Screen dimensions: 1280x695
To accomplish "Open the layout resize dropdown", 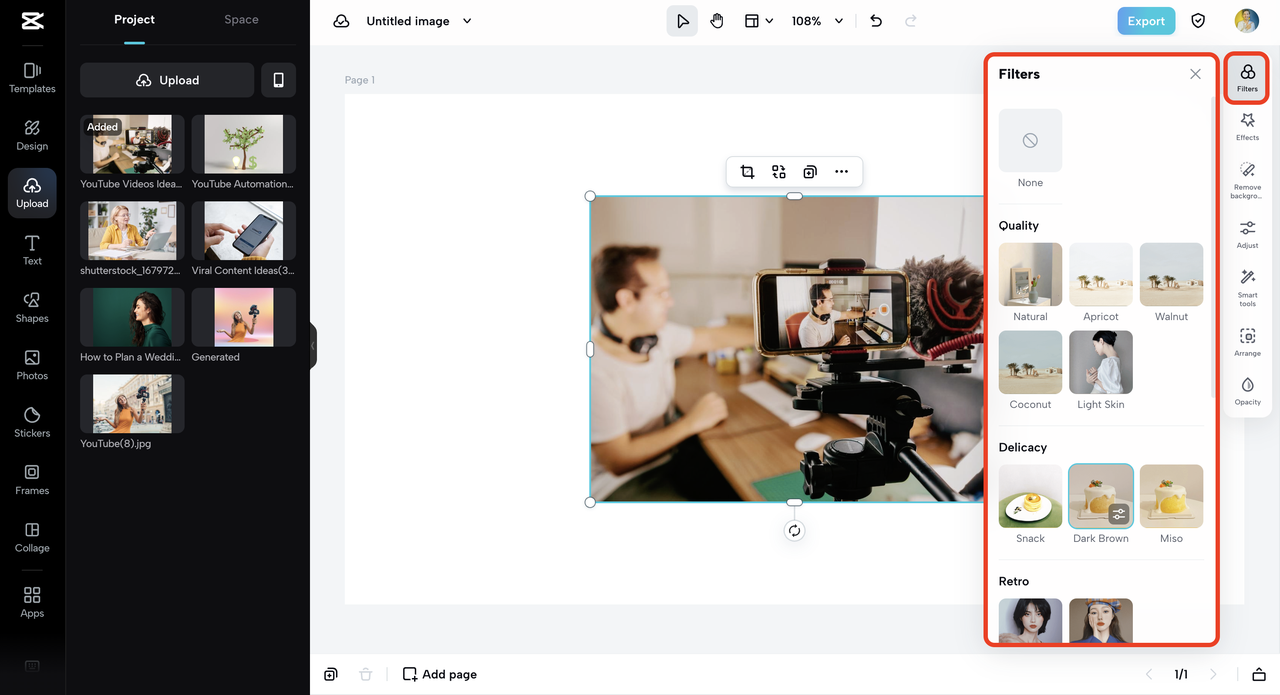I will click(759, 21).
